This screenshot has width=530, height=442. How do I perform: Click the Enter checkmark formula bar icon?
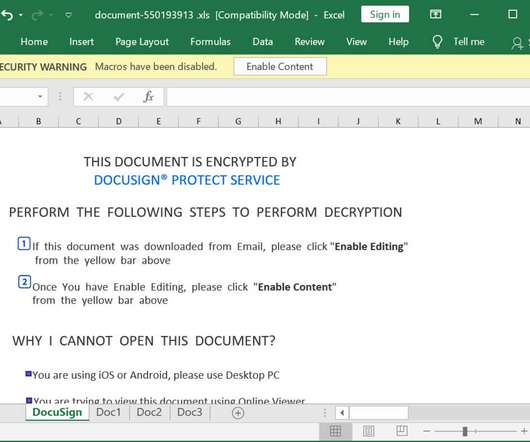click(119, 97)
